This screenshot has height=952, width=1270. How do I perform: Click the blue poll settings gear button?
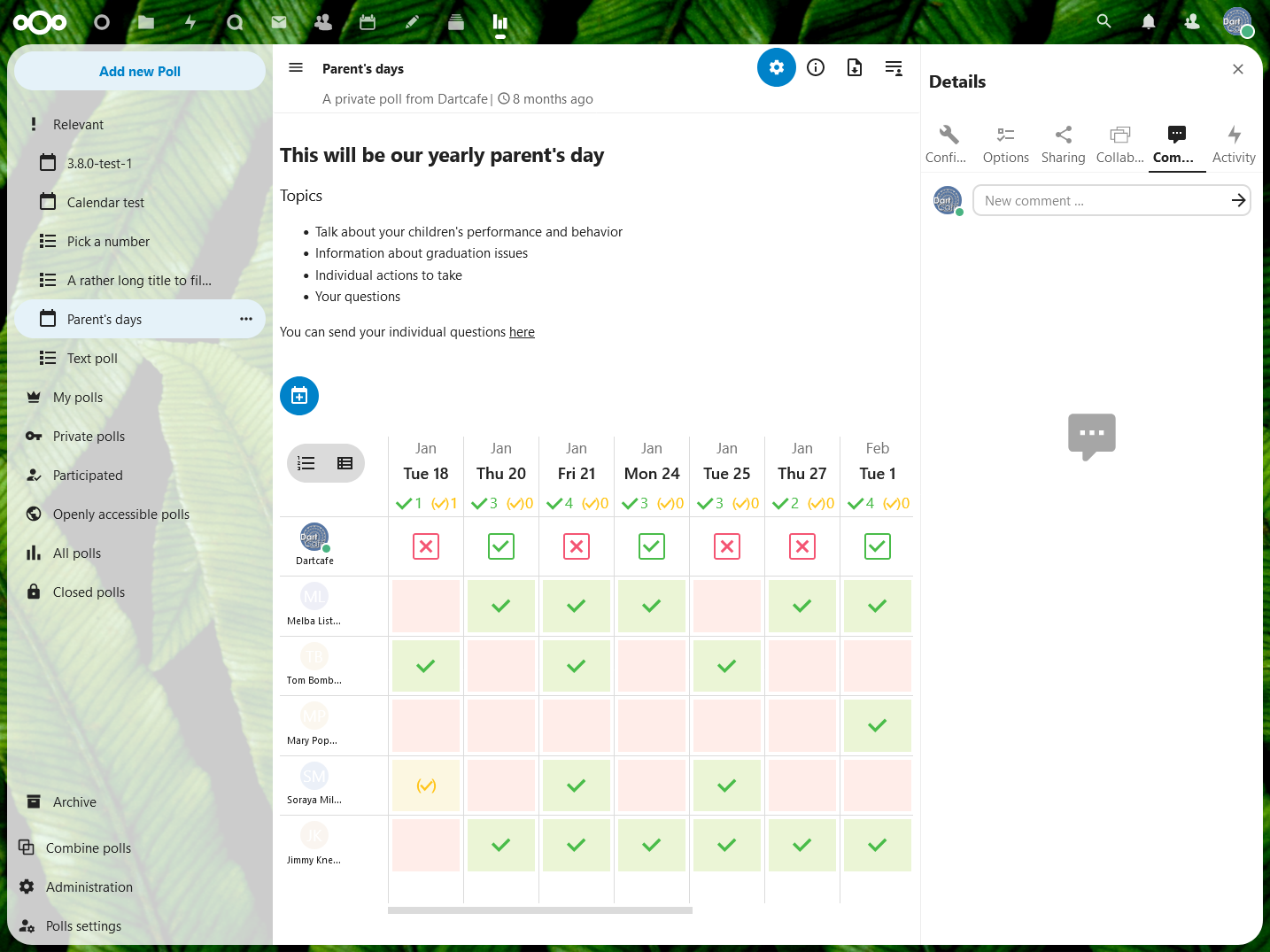point(777,67)
